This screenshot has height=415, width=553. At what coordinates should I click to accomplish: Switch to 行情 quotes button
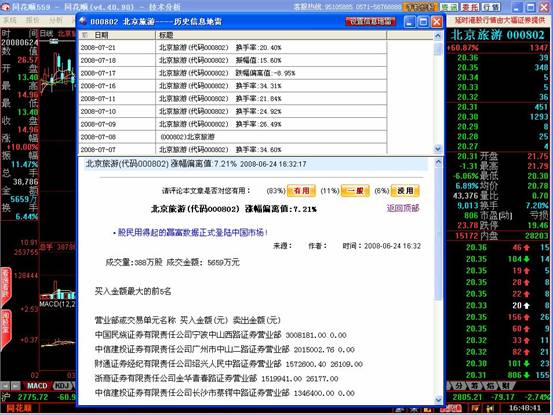click(491, 7)
